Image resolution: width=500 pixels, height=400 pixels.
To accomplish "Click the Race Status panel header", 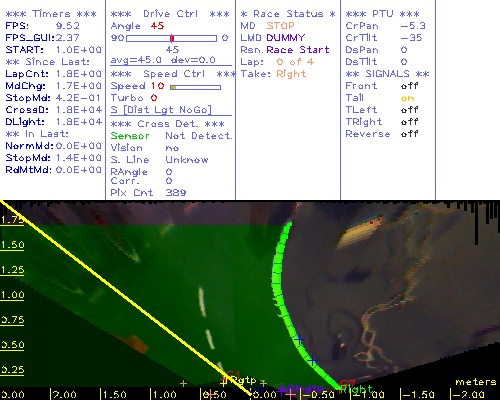I will (x=288, y=14).
